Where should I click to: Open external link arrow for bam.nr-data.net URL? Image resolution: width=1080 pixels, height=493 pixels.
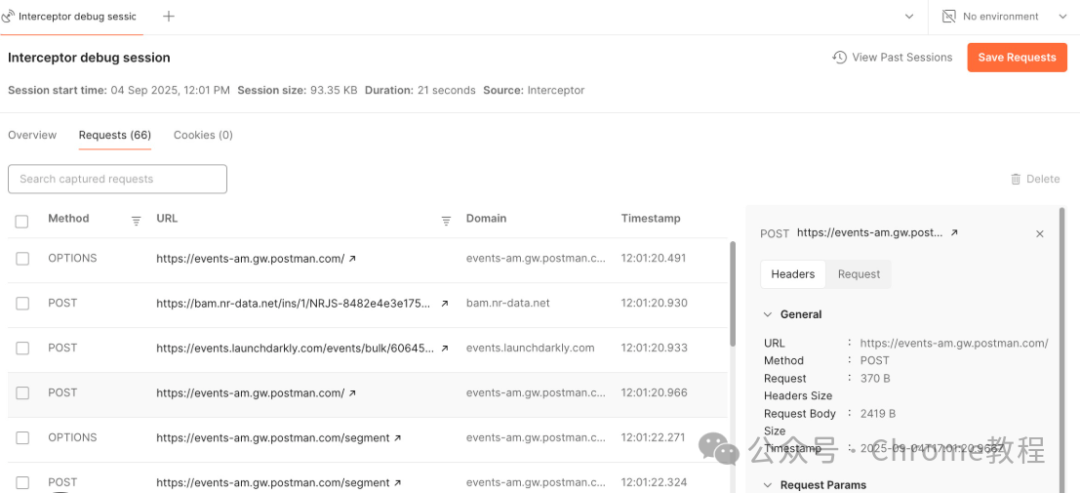[445, 304]
